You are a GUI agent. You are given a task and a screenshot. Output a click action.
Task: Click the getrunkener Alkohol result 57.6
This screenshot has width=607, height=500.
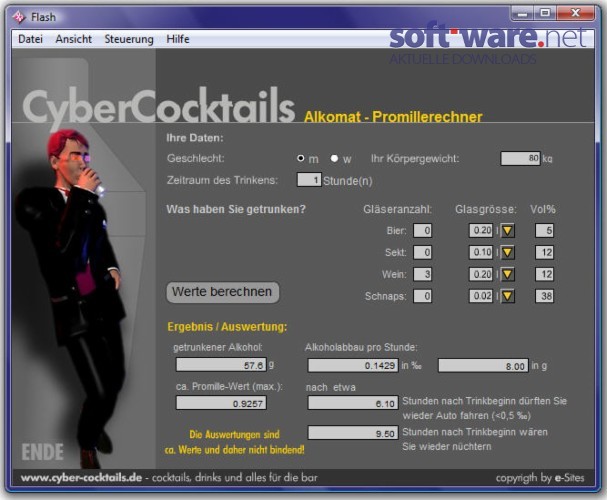coord(221,365)
